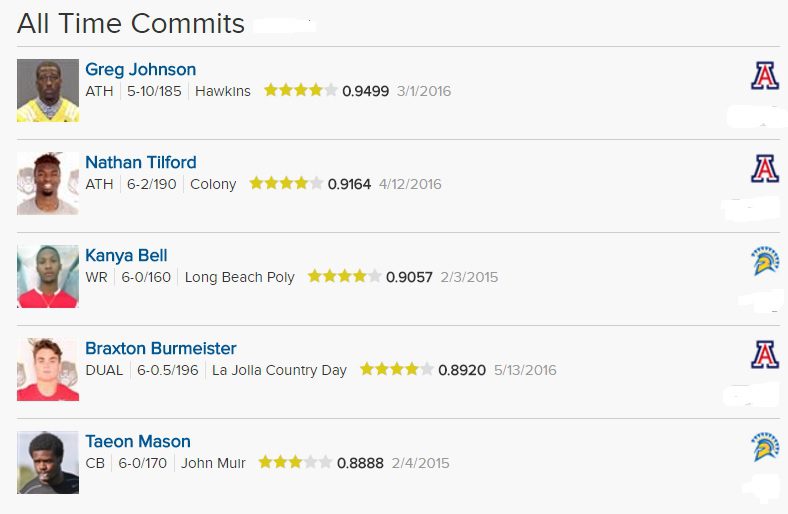
Task: Click Arizona logo beside Greg Johnson
Action: pos(765,76)
